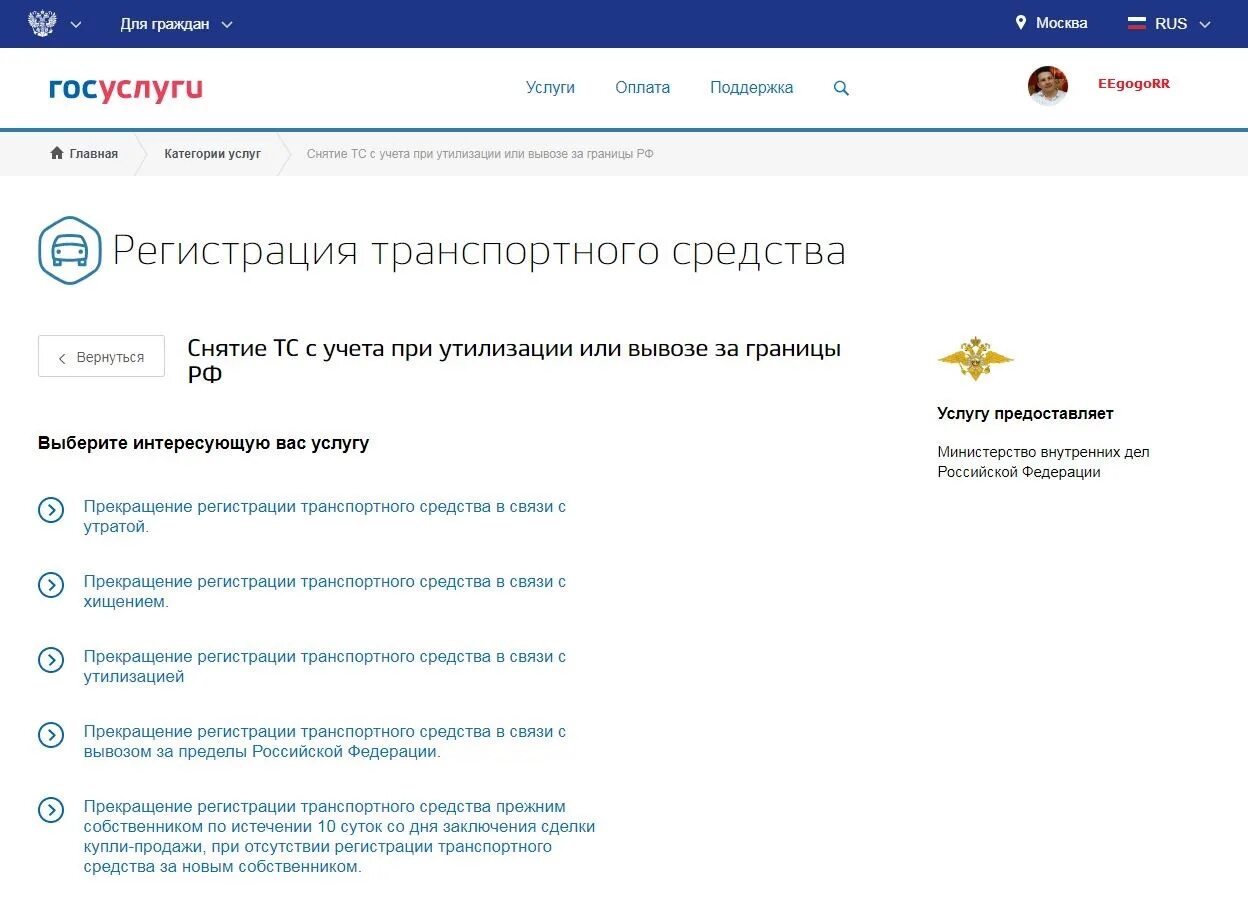Change city by clicking Москва
Screen dimensions: 1248x905
point(1061,23)
